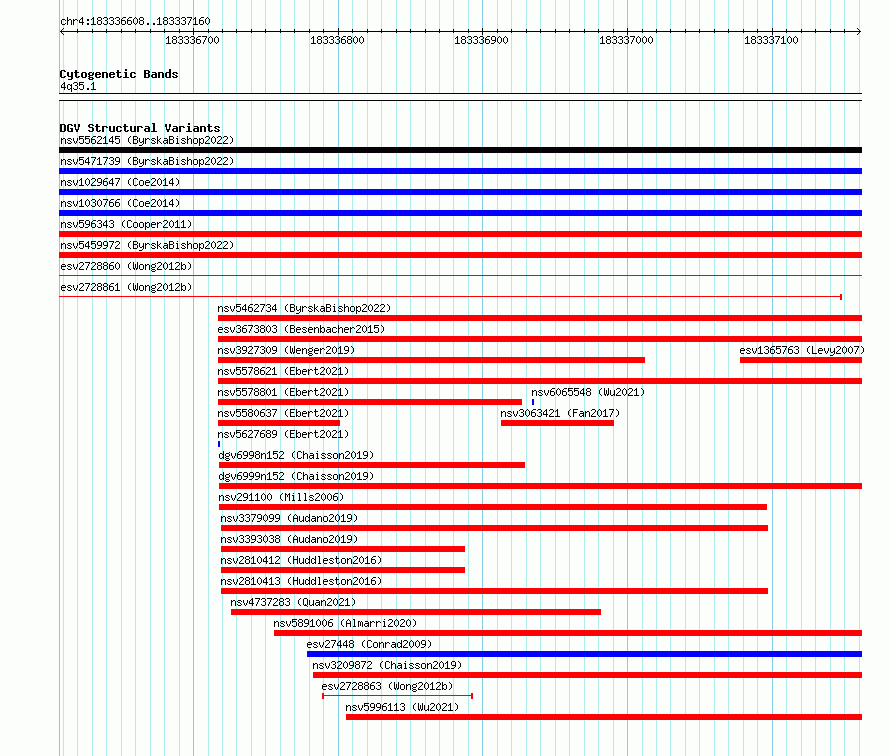Select esv27448 (Conrad2009) label
Image resolution: width=890 pixels, height=756 pixels.
370,644
